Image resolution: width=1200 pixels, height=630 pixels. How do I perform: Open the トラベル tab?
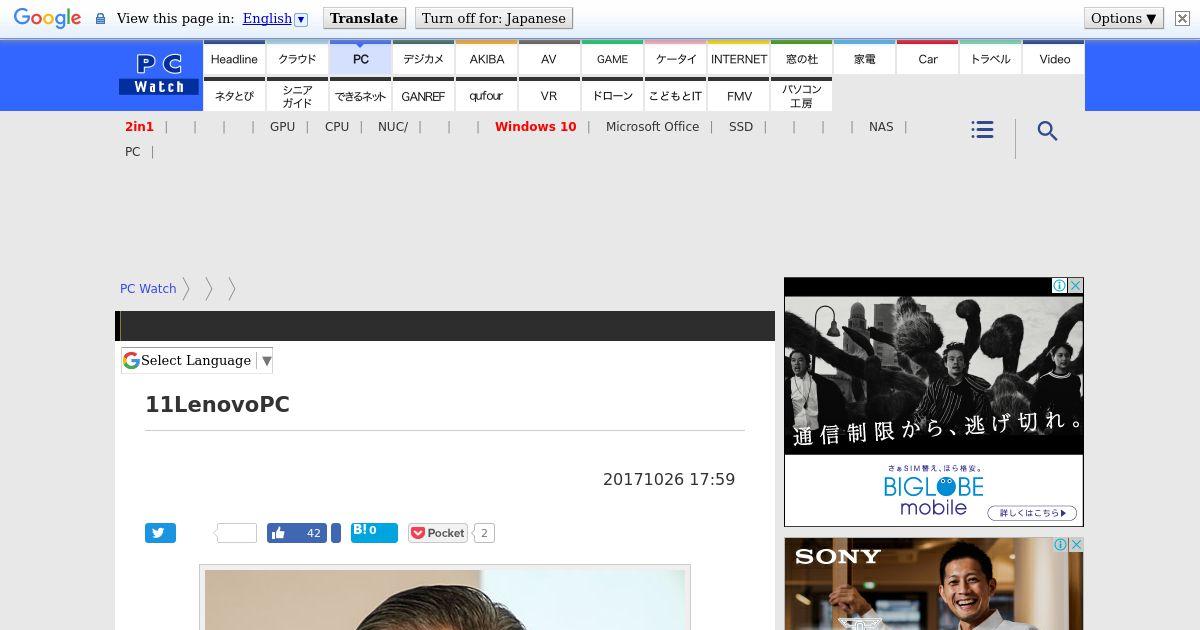tap(990, 58)
